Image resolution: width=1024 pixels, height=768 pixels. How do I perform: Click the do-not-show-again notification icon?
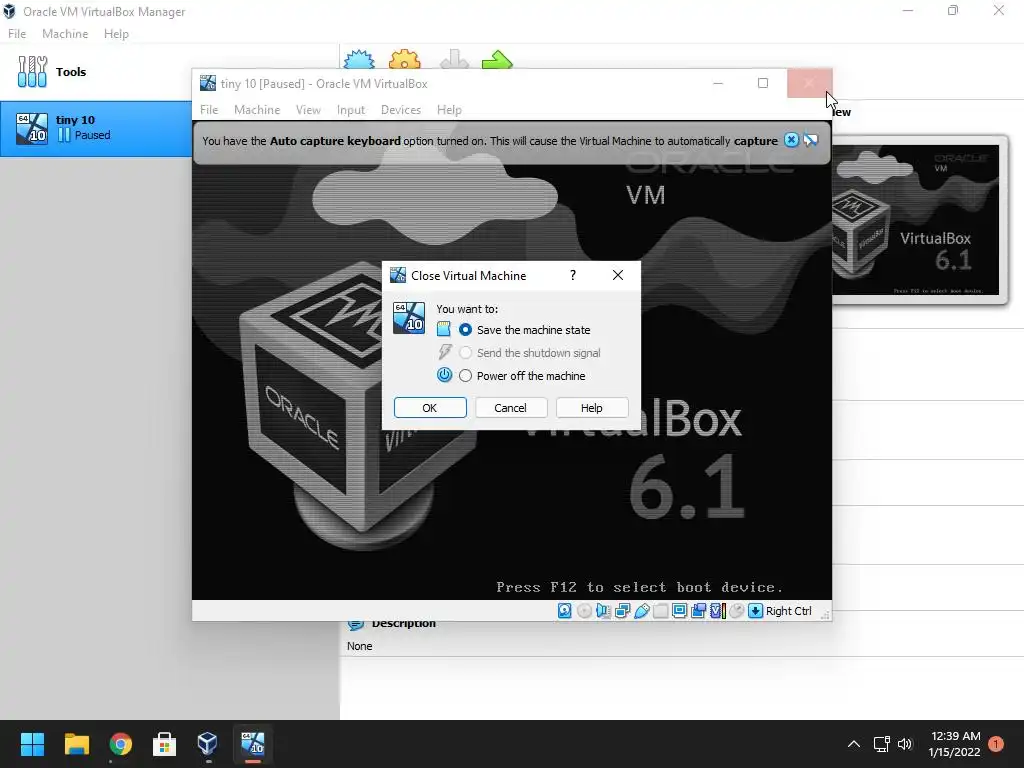[x=810, y=140]
